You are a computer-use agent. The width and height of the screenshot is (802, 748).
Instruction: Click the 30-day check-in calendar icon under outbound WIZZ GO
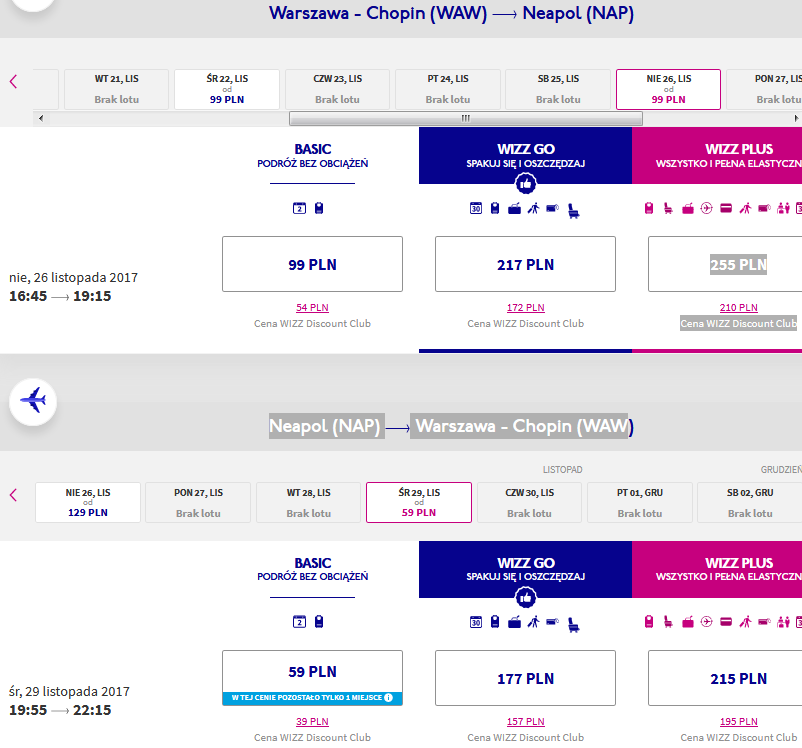[476, 208]
